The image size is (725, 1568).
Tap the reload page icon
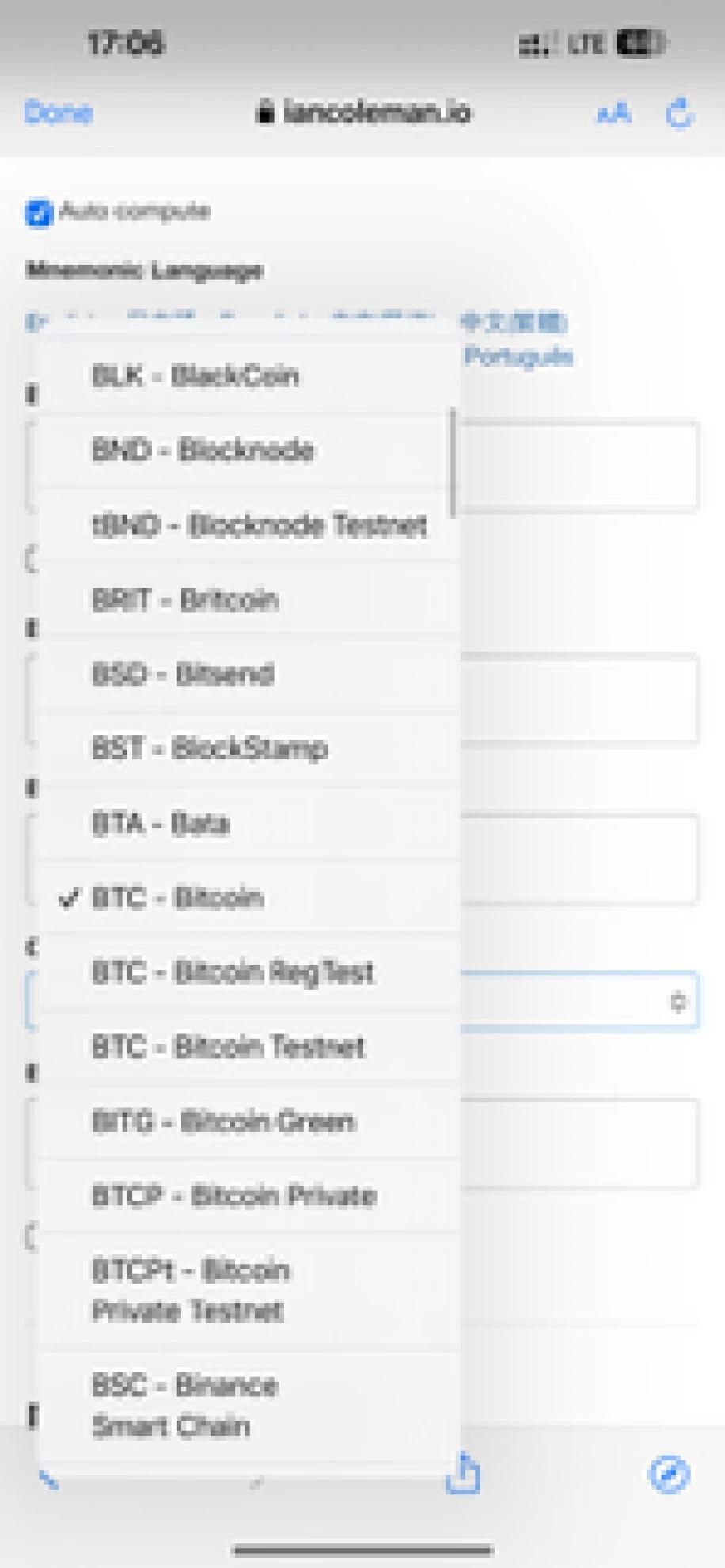pos(679,113)
